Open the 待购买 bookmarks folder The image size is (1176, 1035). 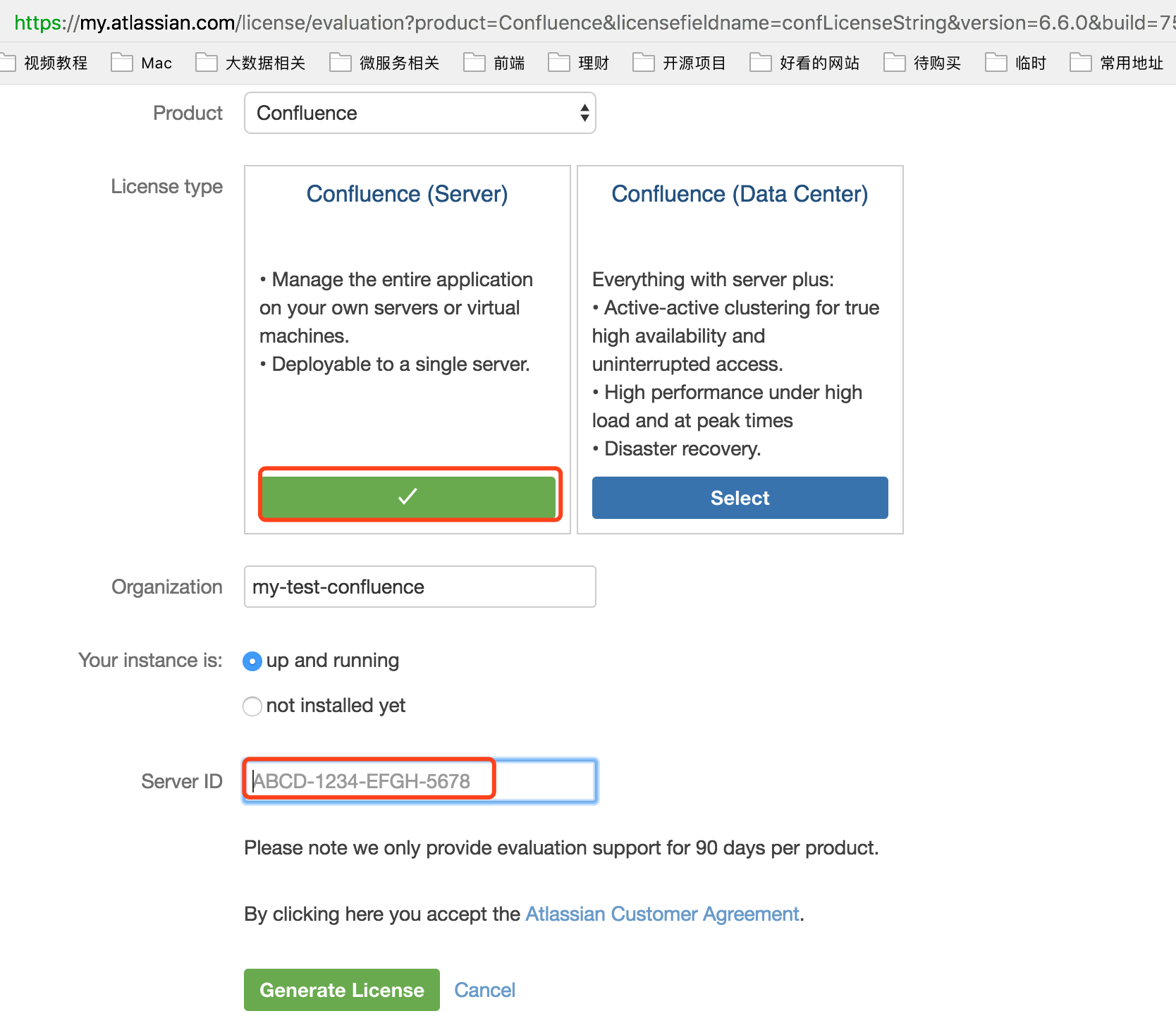pyautogui.click(x=936, y=62)
